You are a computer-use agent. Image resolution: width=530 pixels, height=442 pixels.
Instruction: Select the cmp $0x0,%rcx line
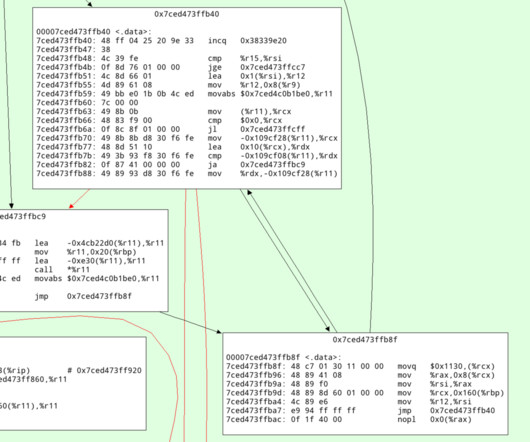tap(159, 120)
